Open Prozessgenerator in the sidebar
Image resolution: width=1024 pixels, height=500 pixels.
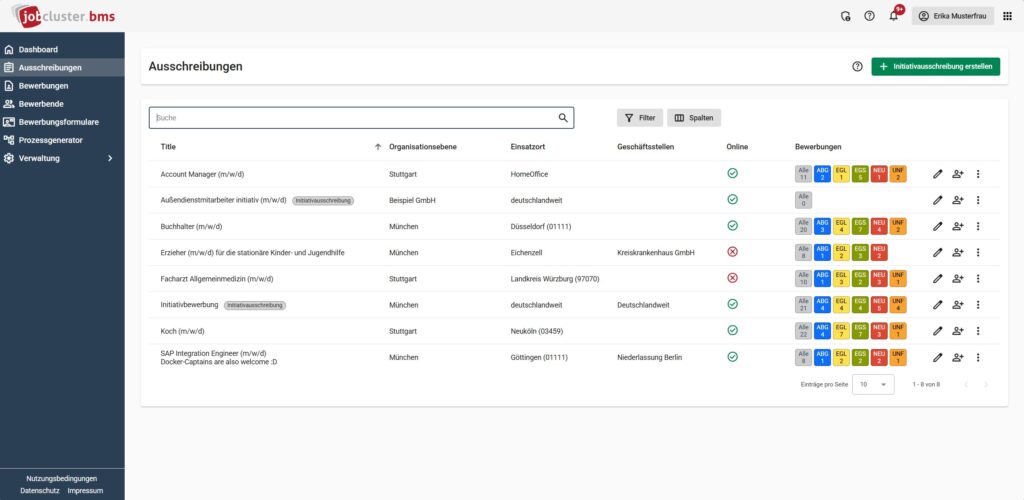pos(50,140)
